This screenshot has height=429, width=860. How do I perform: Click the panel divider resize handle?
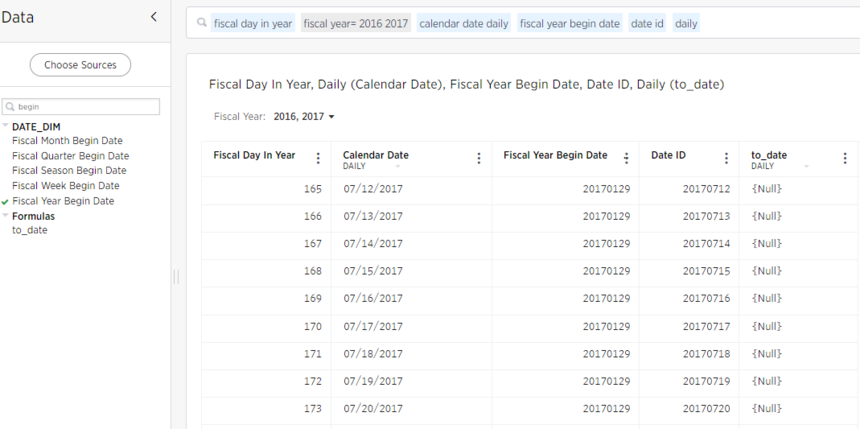(x=176, y=277)
